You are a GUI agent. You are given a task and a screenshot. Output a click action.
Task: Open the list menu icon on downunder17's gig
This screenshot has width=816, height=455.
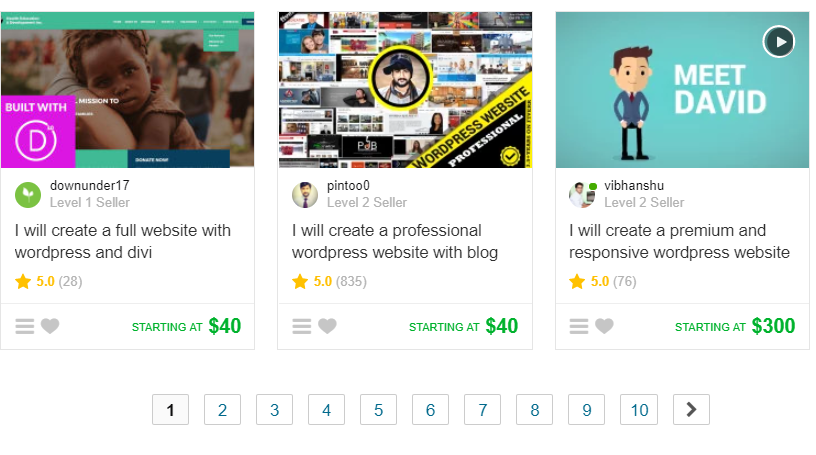point(24,326)
